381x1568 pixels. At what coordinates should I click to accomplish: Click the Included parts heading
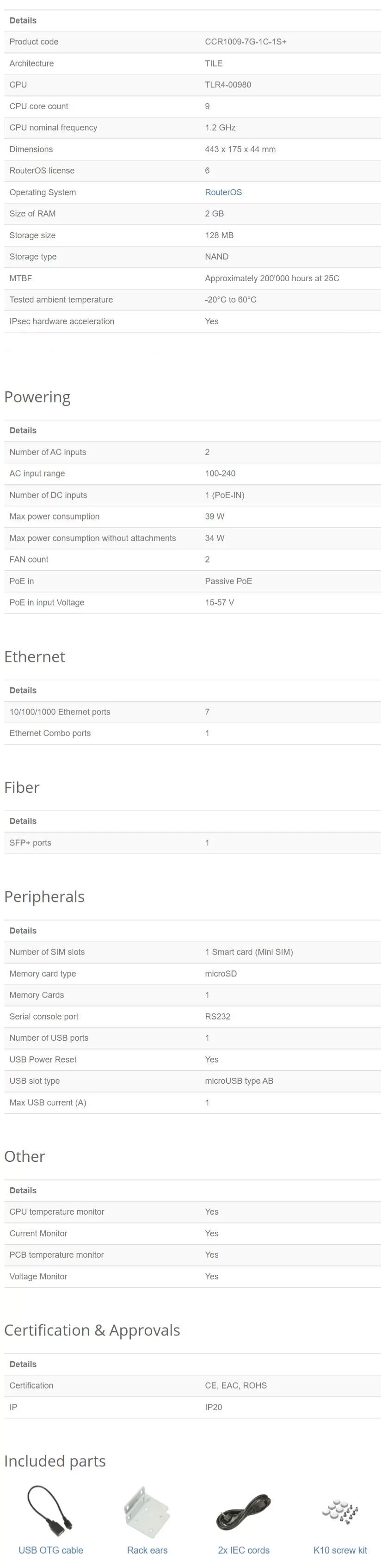[55, 1462]
